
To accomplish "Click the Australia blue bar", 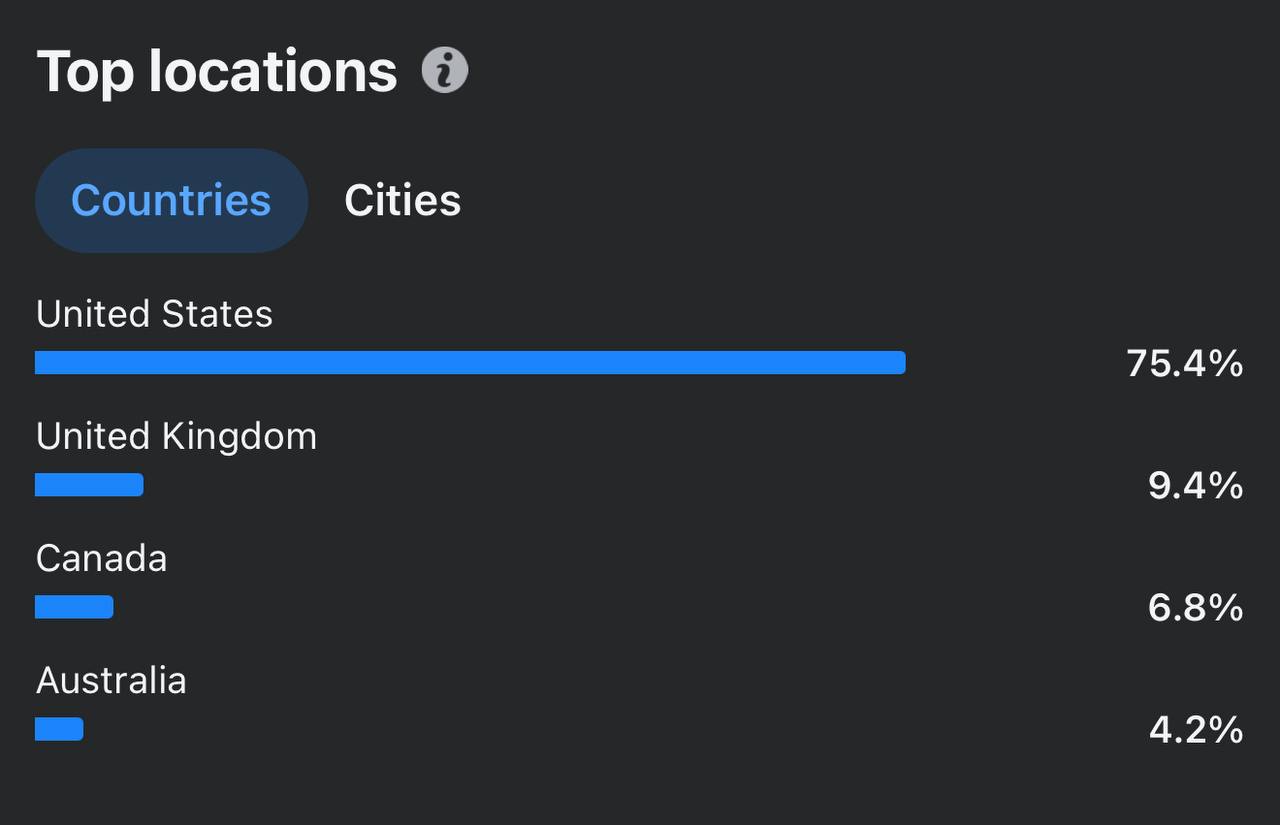I will [59, 729].
